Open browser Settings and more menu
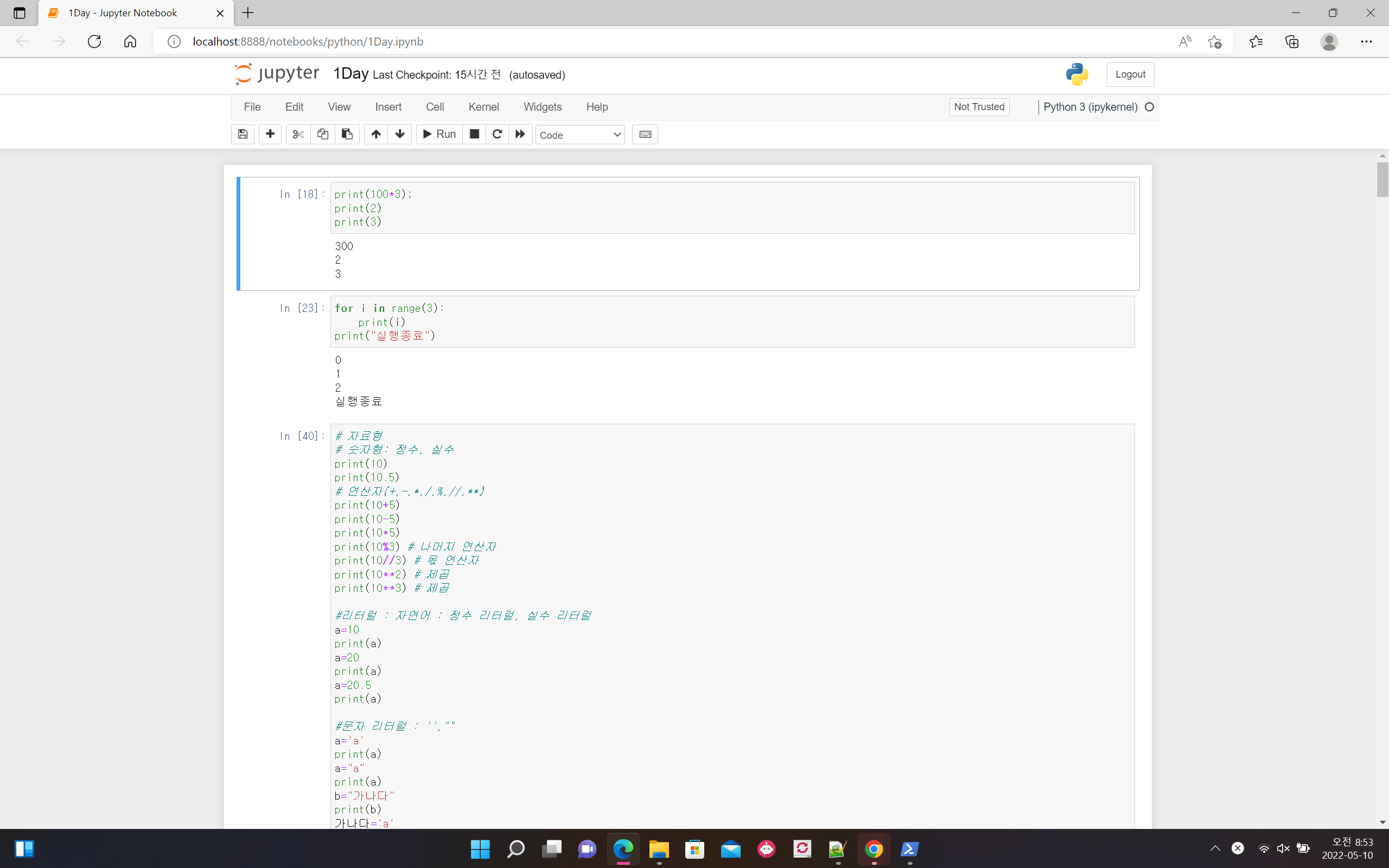 [1366, 41]
